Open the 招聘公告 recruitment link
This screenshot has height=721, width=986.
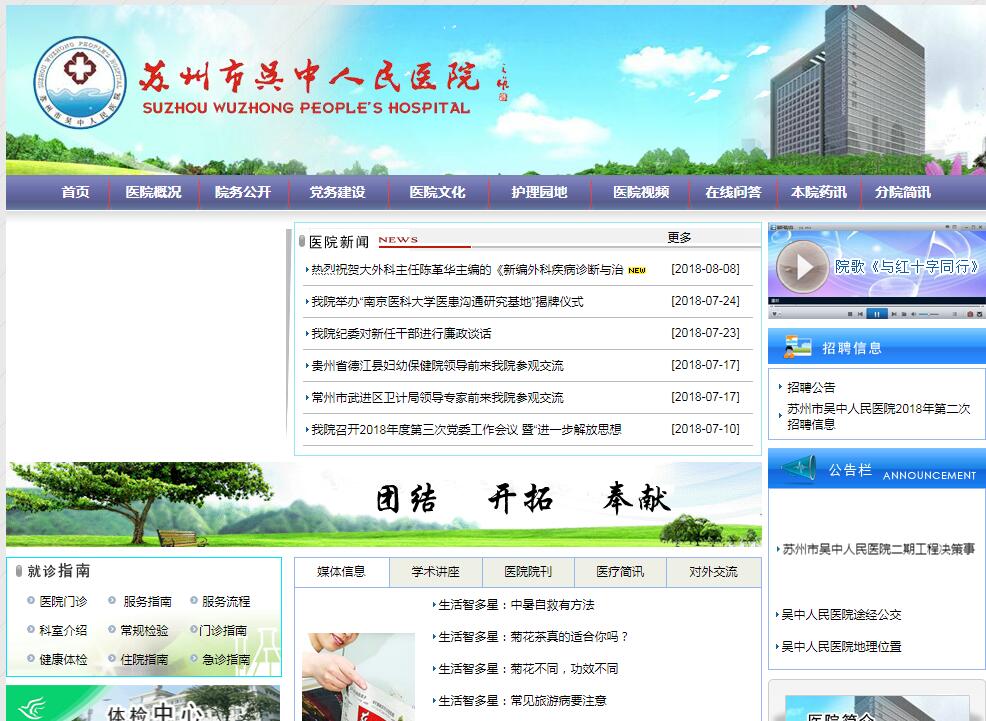tap(811, 387)
